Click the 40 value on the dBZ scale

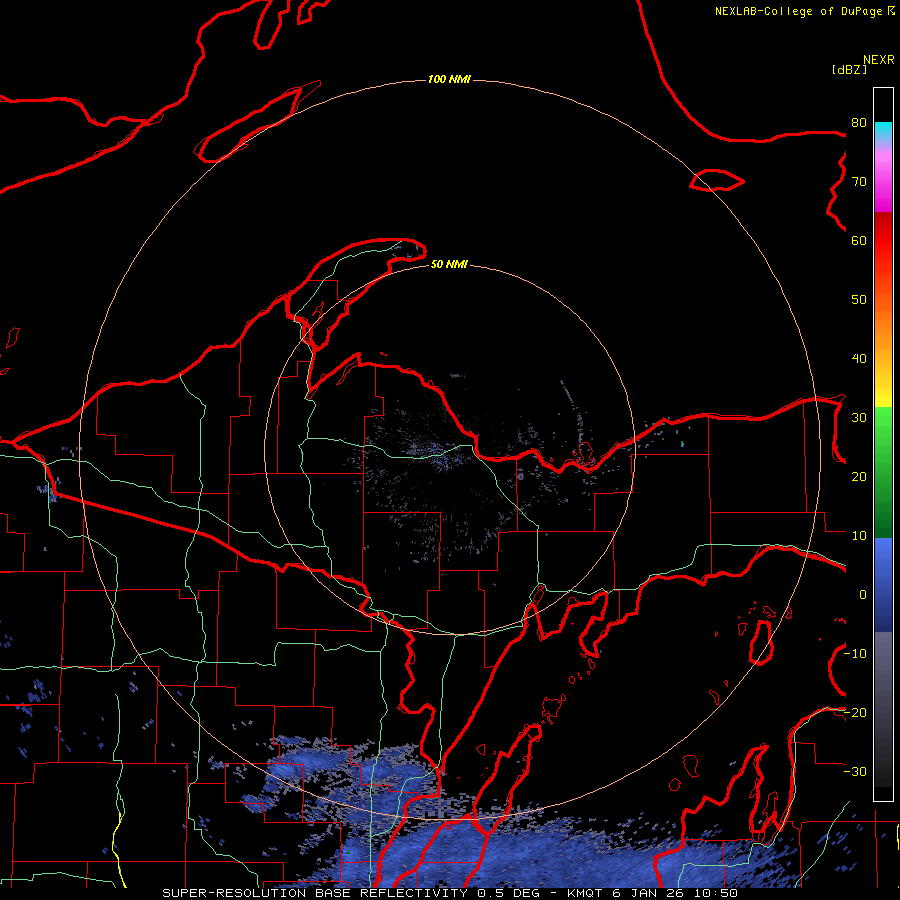(859, 359)
